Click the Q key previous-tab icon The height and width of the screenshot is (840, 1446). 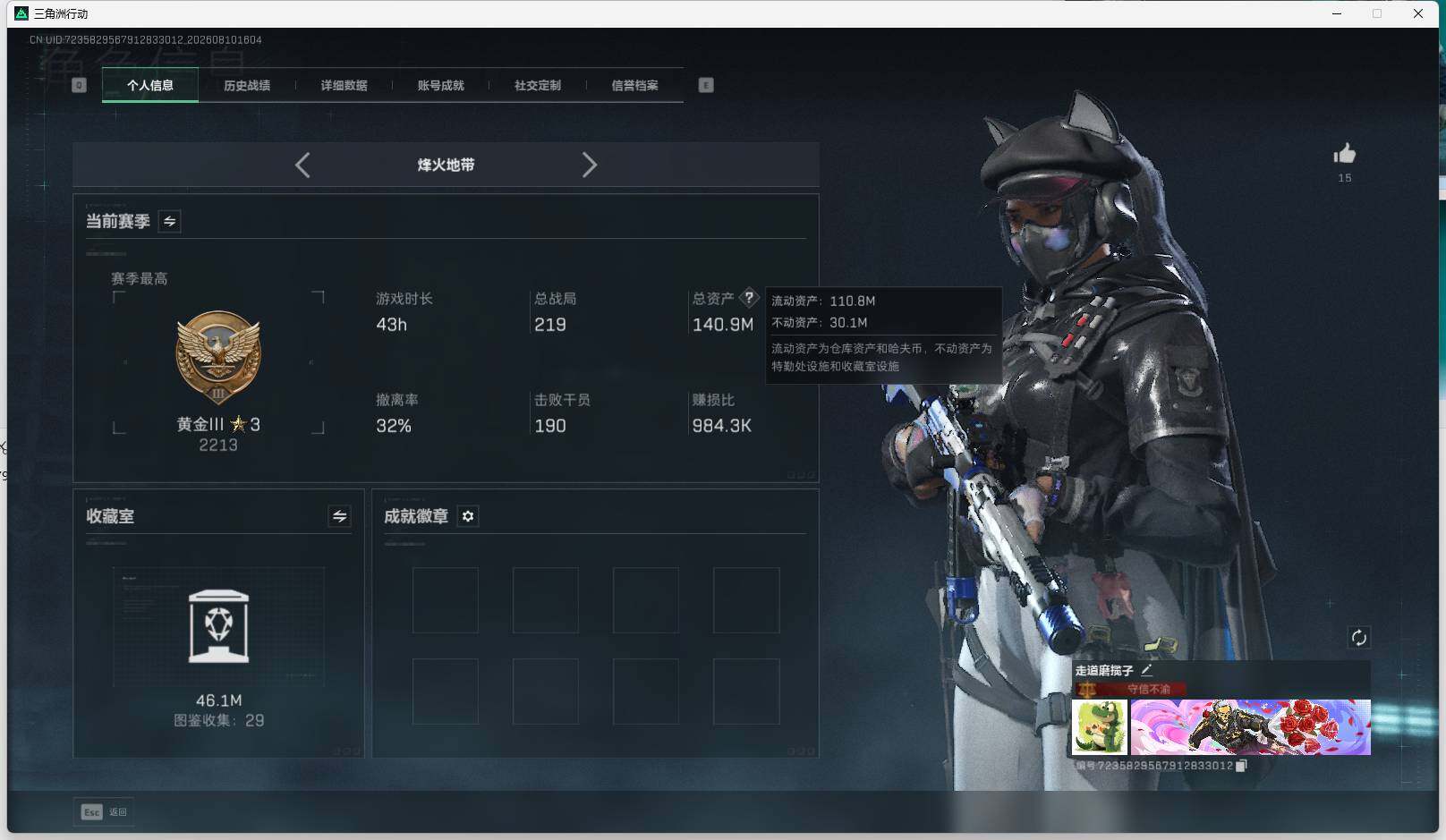coord(79,85)
